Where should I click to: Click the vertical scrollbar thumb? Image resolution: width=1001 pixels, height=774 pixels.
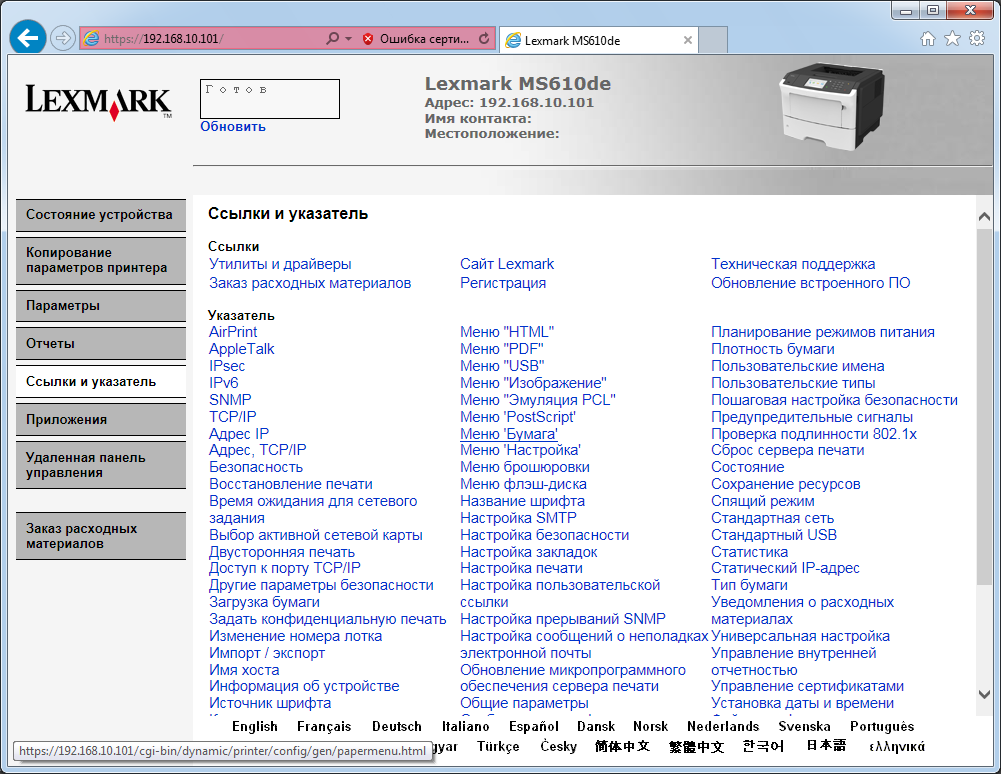click(984, 406)
